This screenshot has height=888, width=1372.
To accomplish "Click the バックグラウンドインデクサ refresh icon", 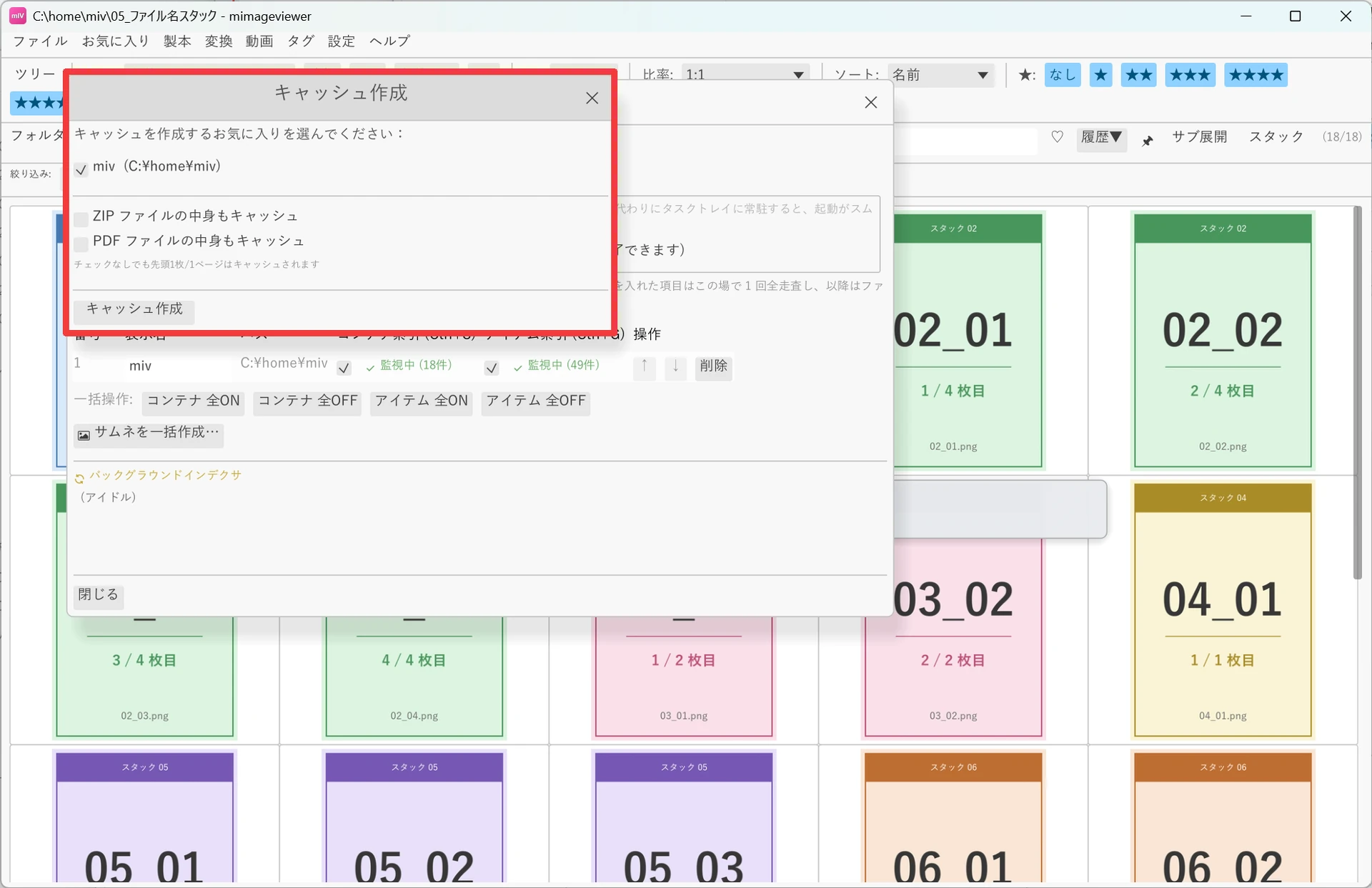I will click(x=79, y=478).
